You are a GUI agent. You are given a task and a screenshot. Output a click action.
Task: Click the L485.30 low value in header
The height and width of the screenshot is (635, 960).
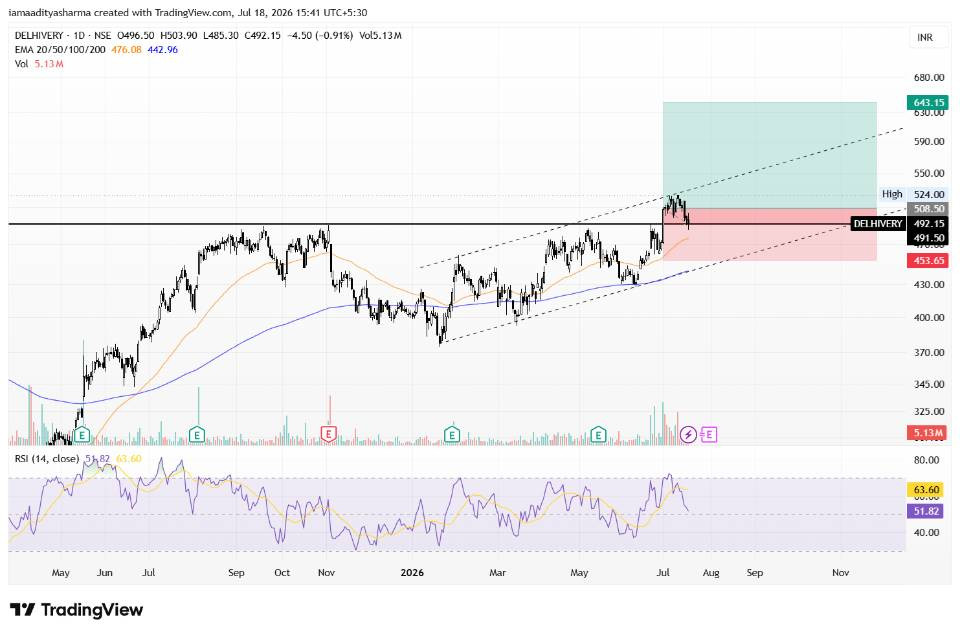[221, 36]
